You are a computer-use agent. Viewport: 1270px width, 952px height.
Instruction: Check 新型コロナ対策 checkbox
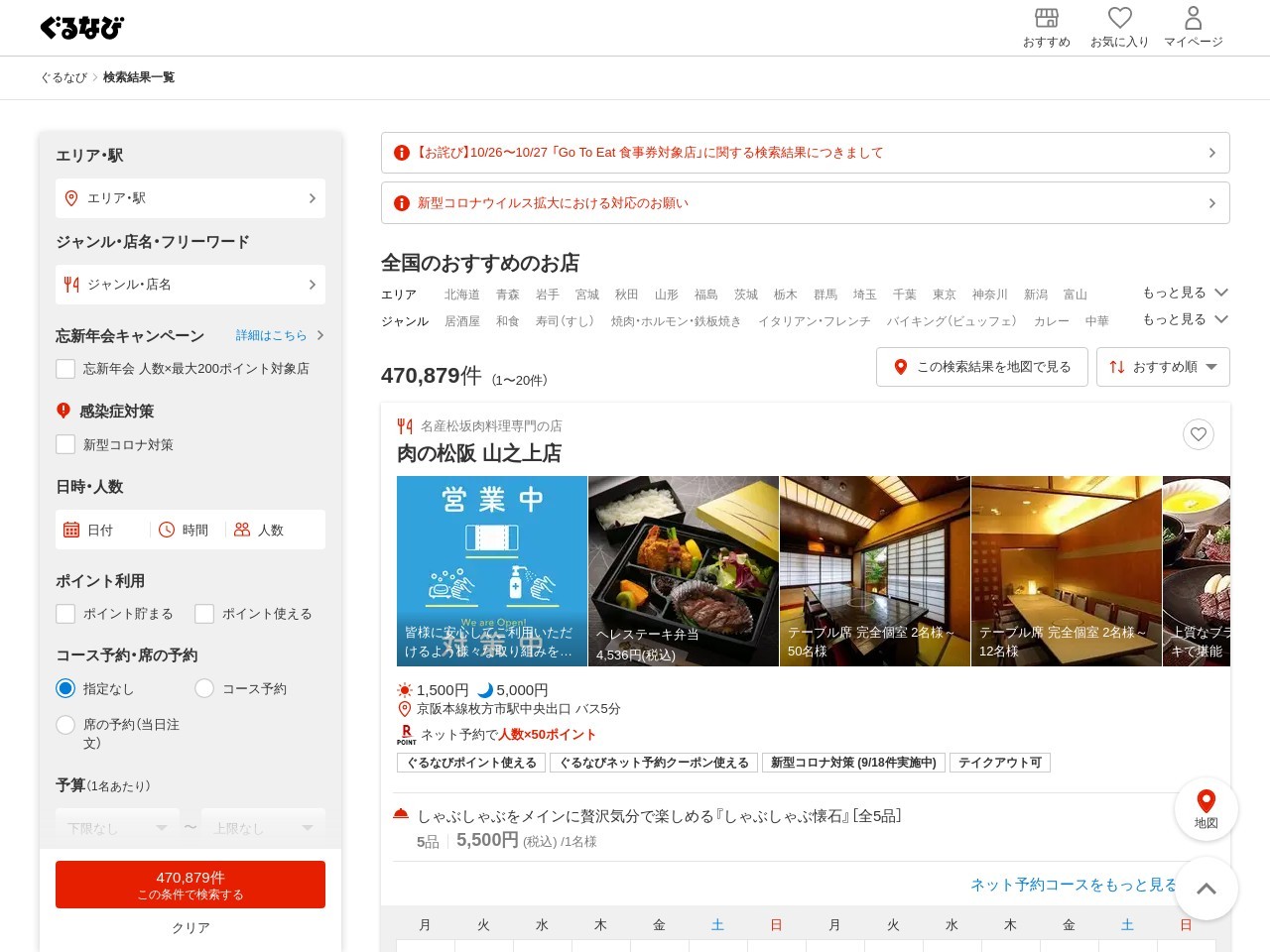[65, 445]
